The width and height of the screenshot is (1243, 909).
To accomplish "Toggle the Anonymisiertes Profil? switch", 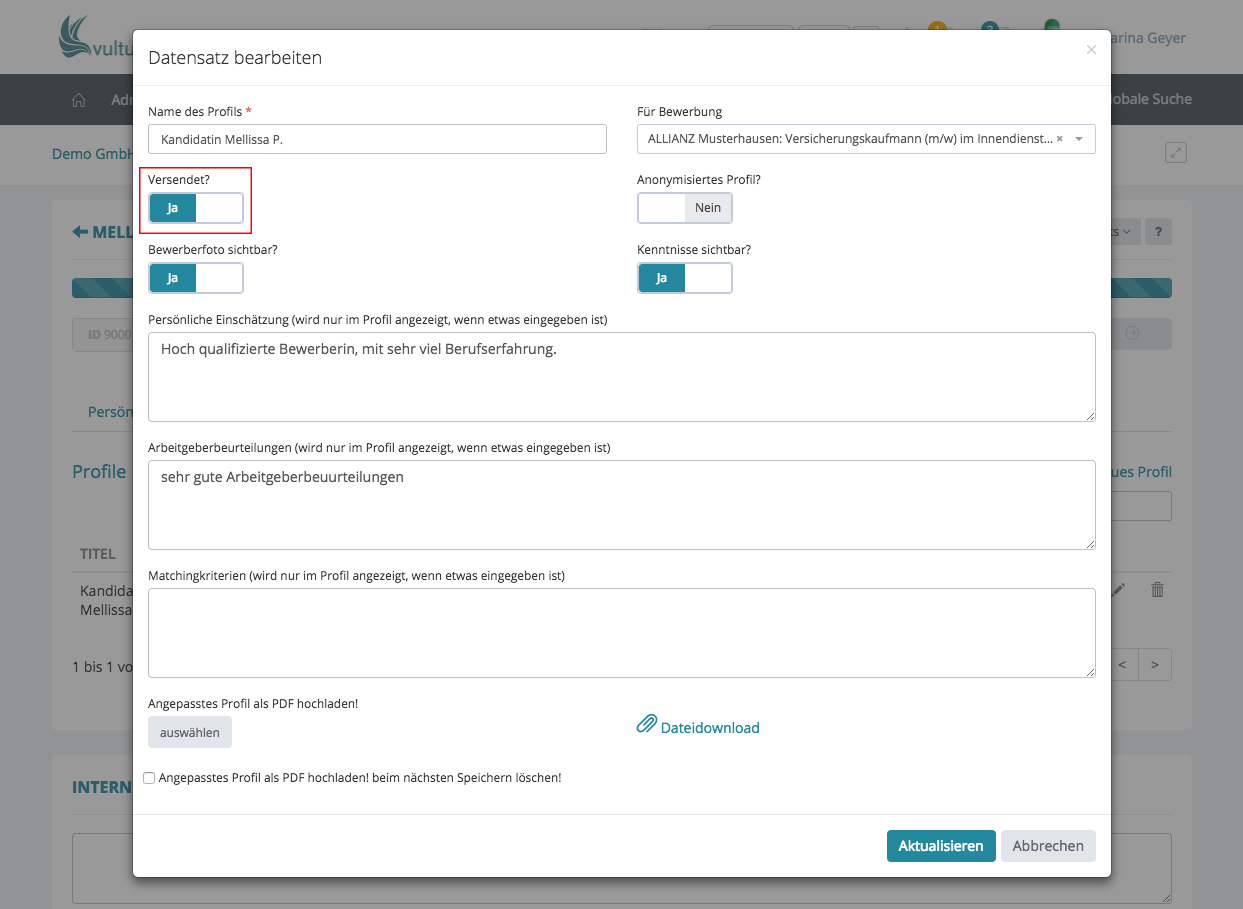I will point(685,208).
